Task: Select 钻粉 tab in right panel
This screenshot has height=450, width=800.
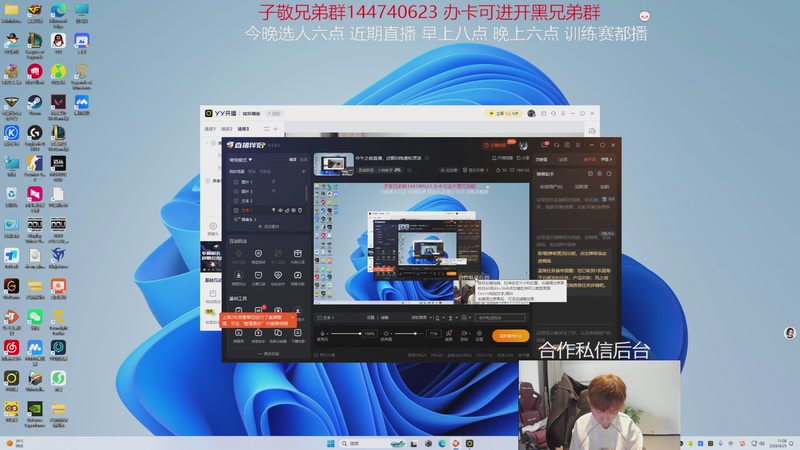Action: (x=604, y=187)
